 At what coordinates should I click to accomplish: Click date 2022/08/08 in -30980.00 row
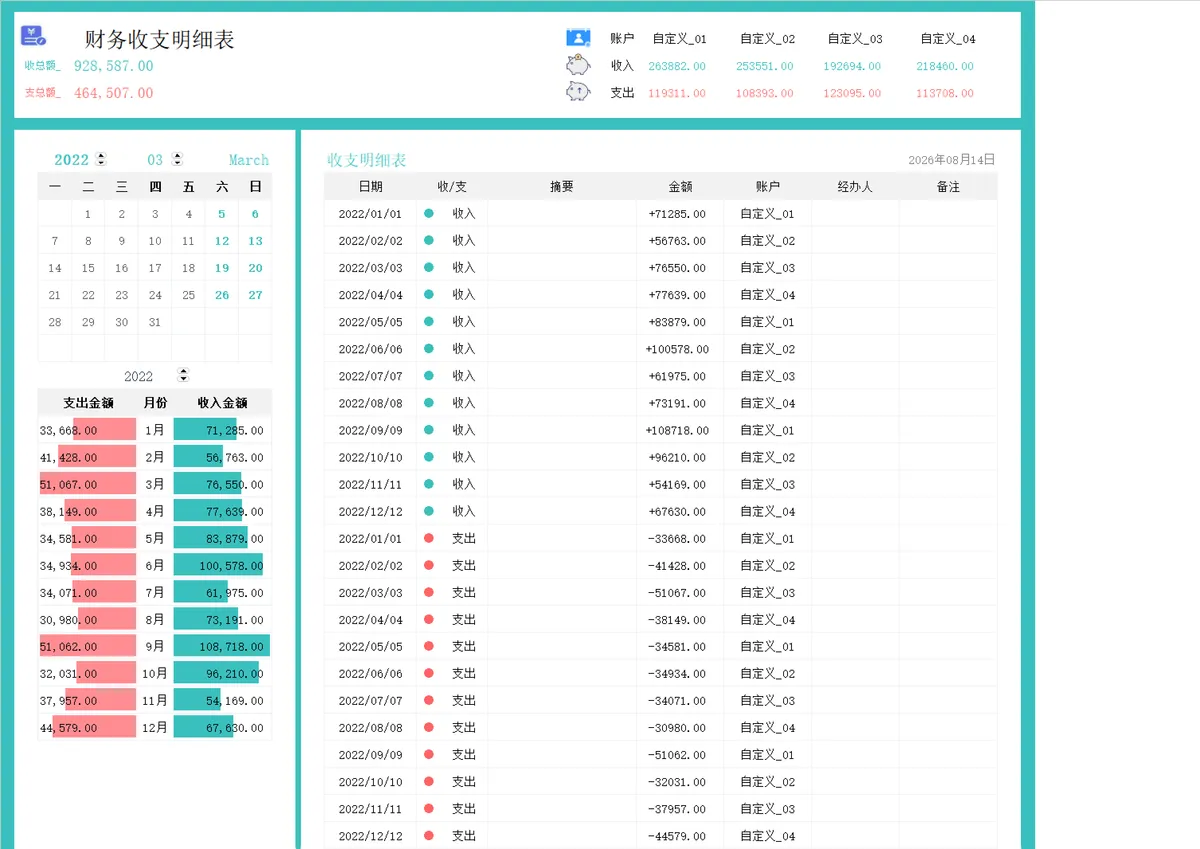(x=370, y=728)
